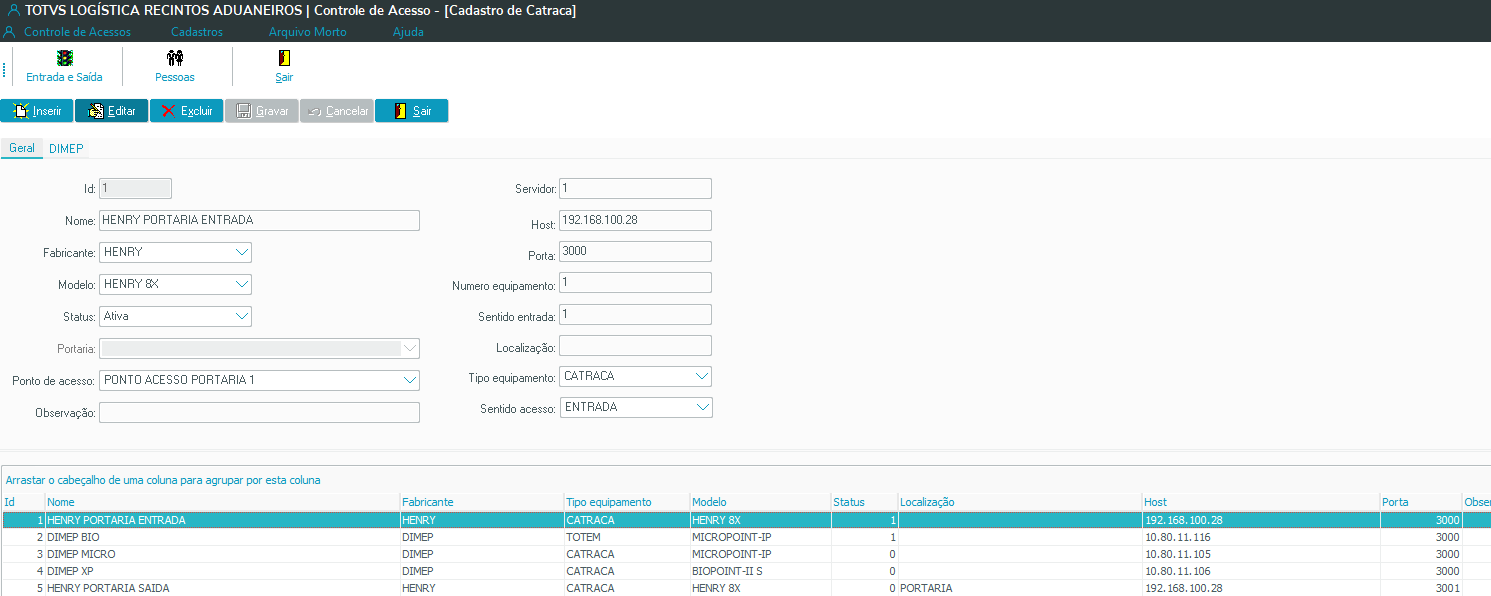The width and height of the screenshot is (1491, 596).
Task: Click the BIOPOINT-II S model cell
Action: point(760,571)
